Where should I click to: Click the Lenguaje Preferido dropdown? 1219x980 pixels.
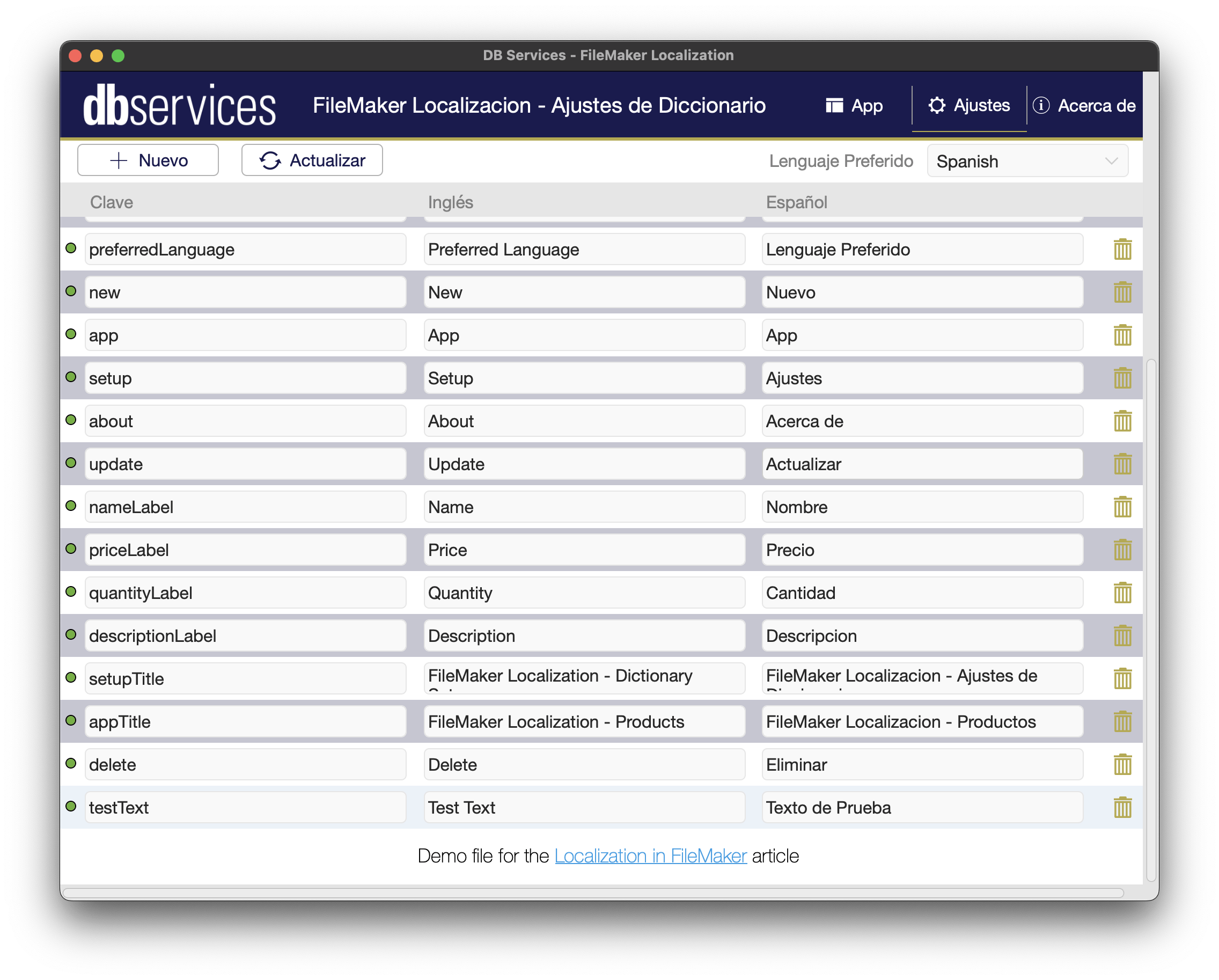(x=1025, y=162)
